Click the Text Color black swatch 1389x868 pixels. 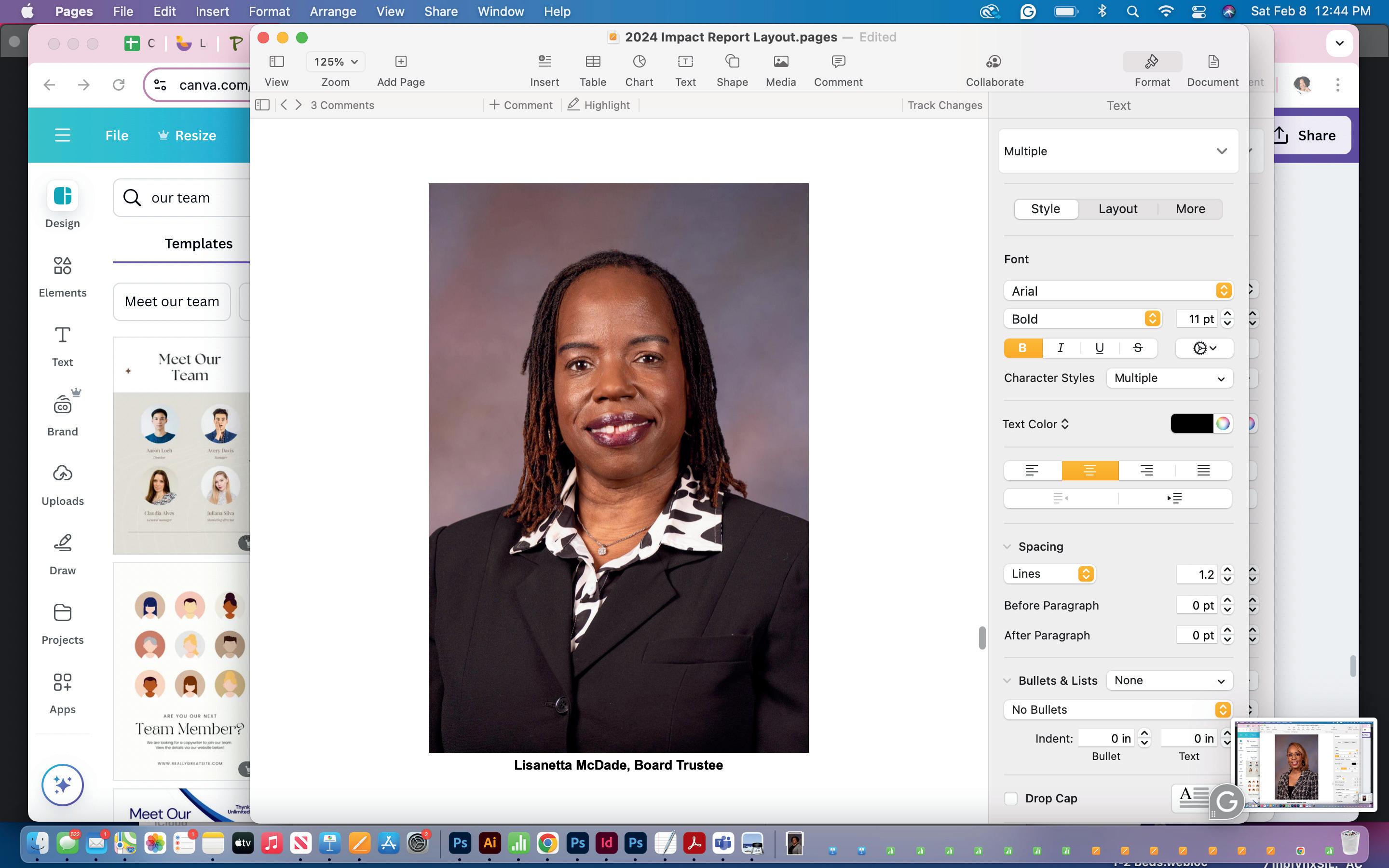(x=1191, y=424)
